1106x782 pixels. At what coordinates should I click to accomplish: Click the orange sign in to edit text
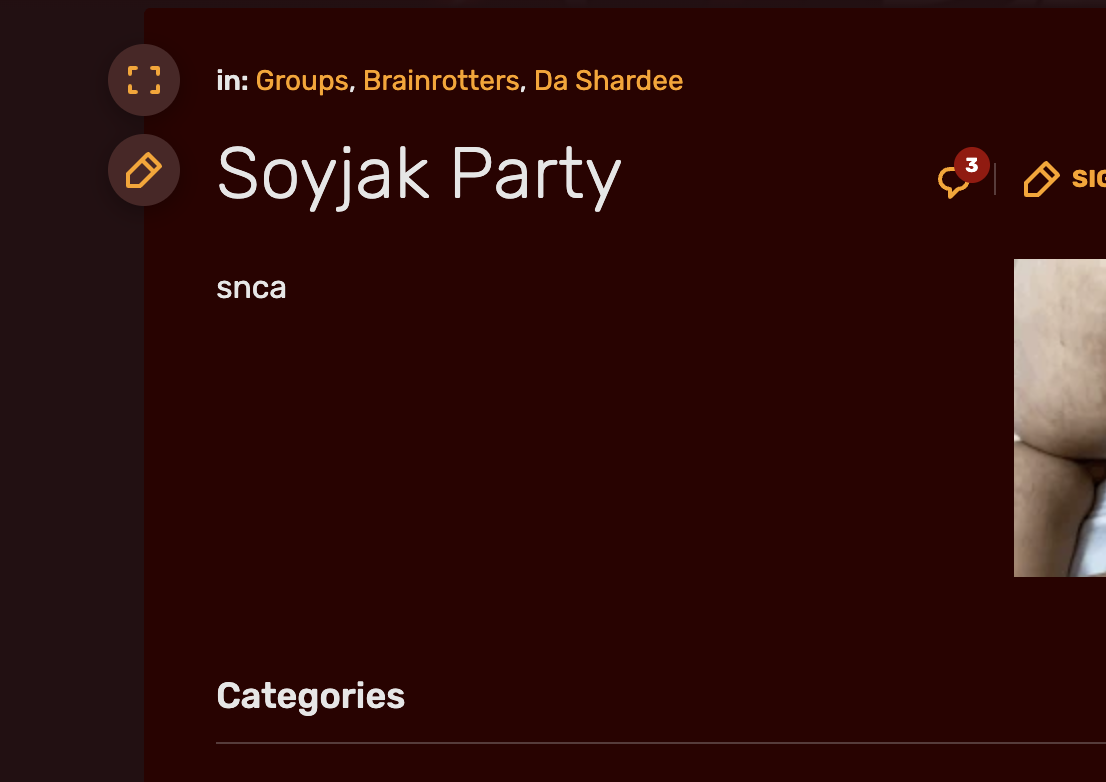1088,179
